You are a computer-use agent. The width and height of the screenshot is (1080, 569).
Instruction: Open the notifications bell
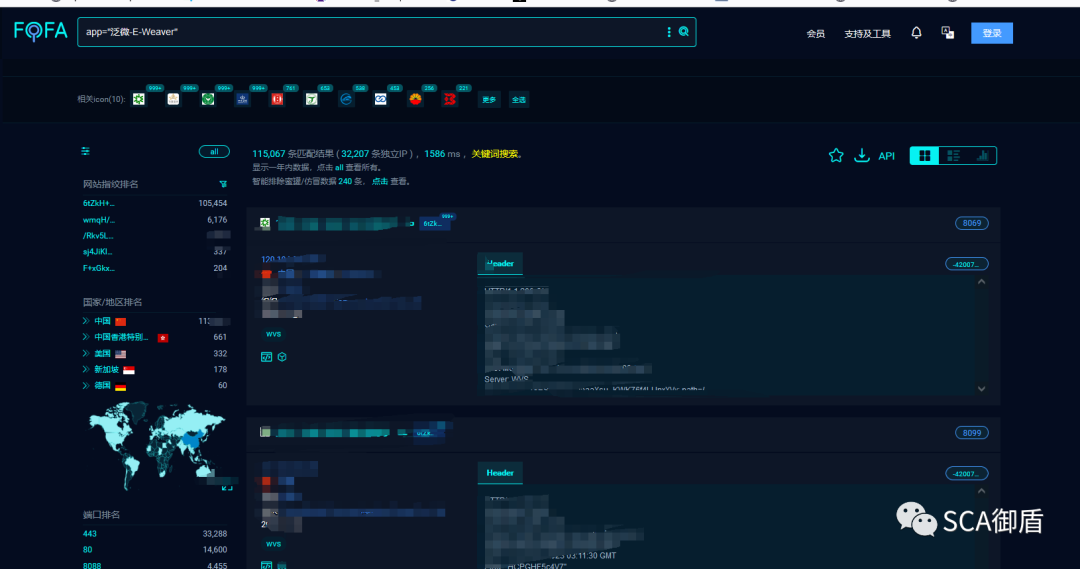916,32
